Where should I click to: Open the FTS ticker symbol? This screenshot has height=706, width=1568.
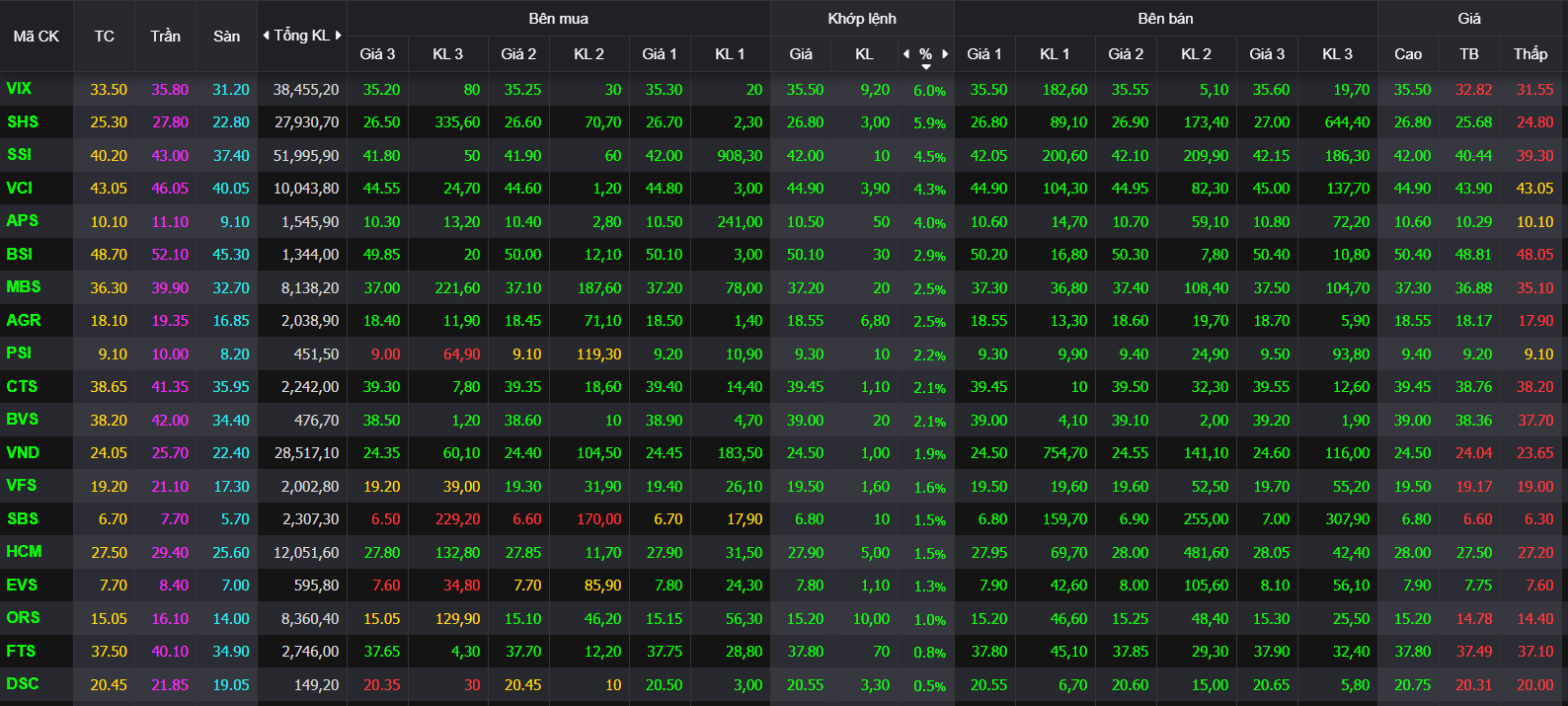point(21,651)
